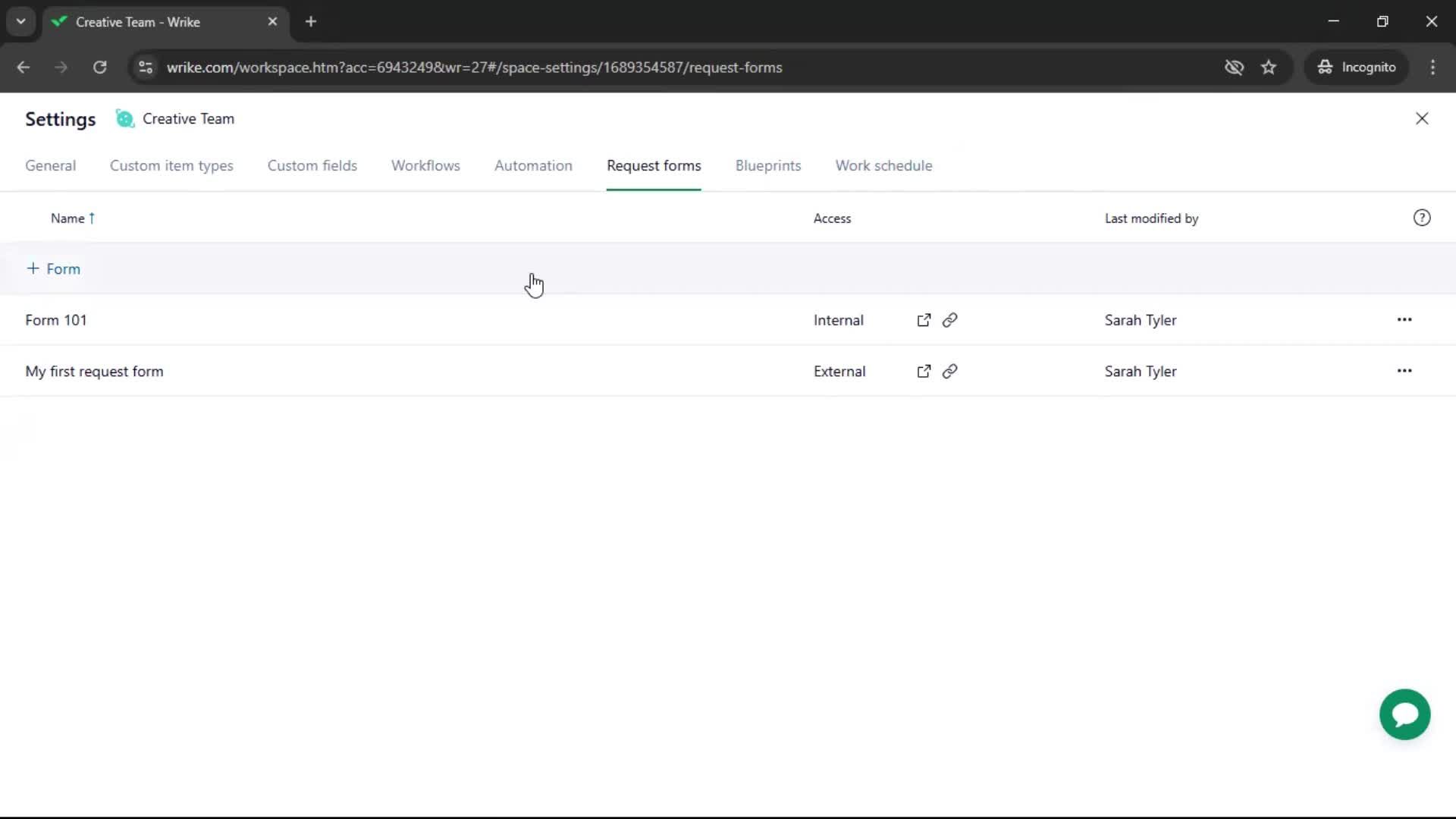Click the Creative Team space icon
Image resolution: width=1456 pixels, height=819 pixels.
(124, 119)
